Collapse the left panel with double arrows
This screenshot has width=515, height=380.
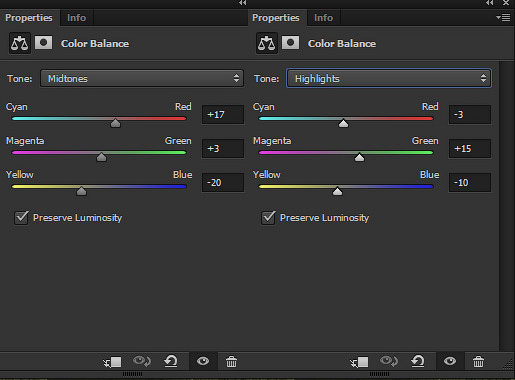(x=242, y=3)
